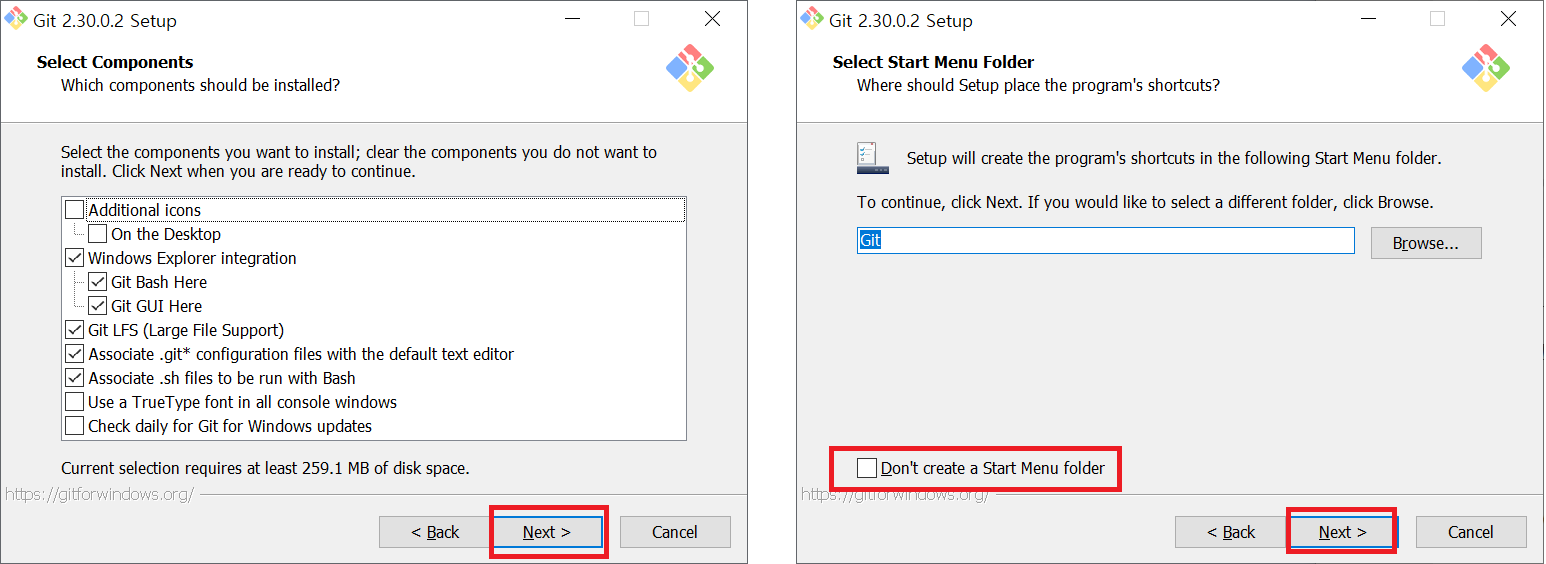
Task: Check the On the Desktop option
Action: (98, 234)
